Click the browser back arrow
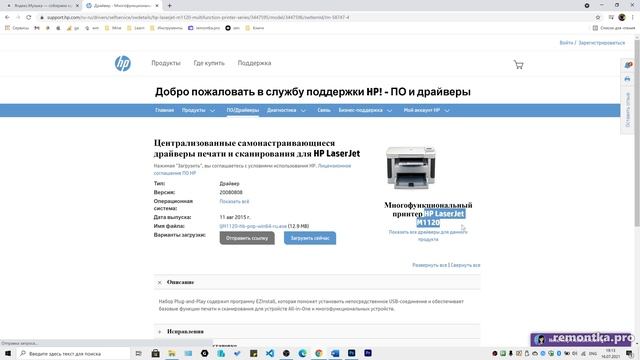Viewport: 640px width, 360px height. 7,17
